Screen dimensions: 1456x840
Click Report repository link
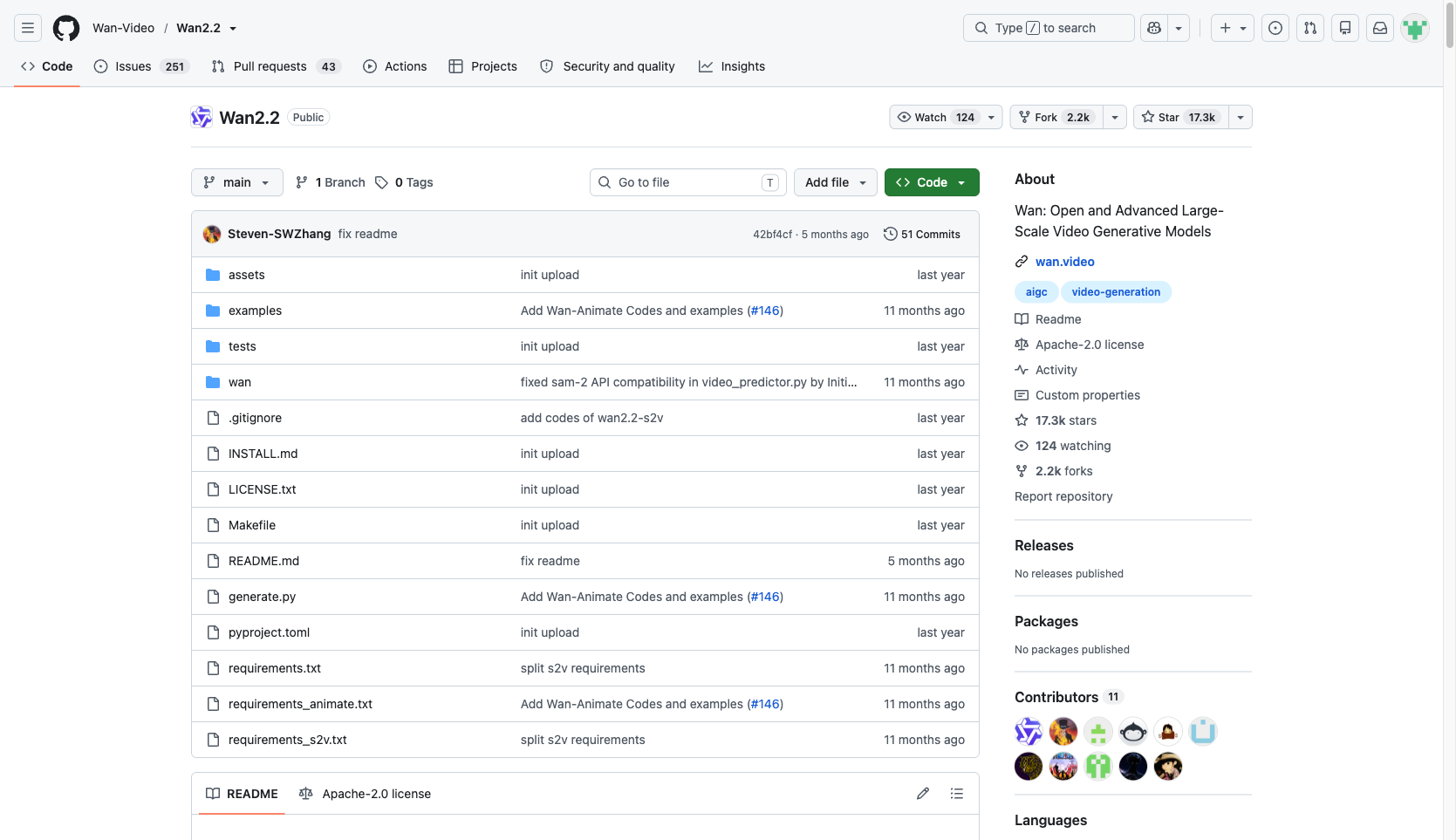(1063, 496)
